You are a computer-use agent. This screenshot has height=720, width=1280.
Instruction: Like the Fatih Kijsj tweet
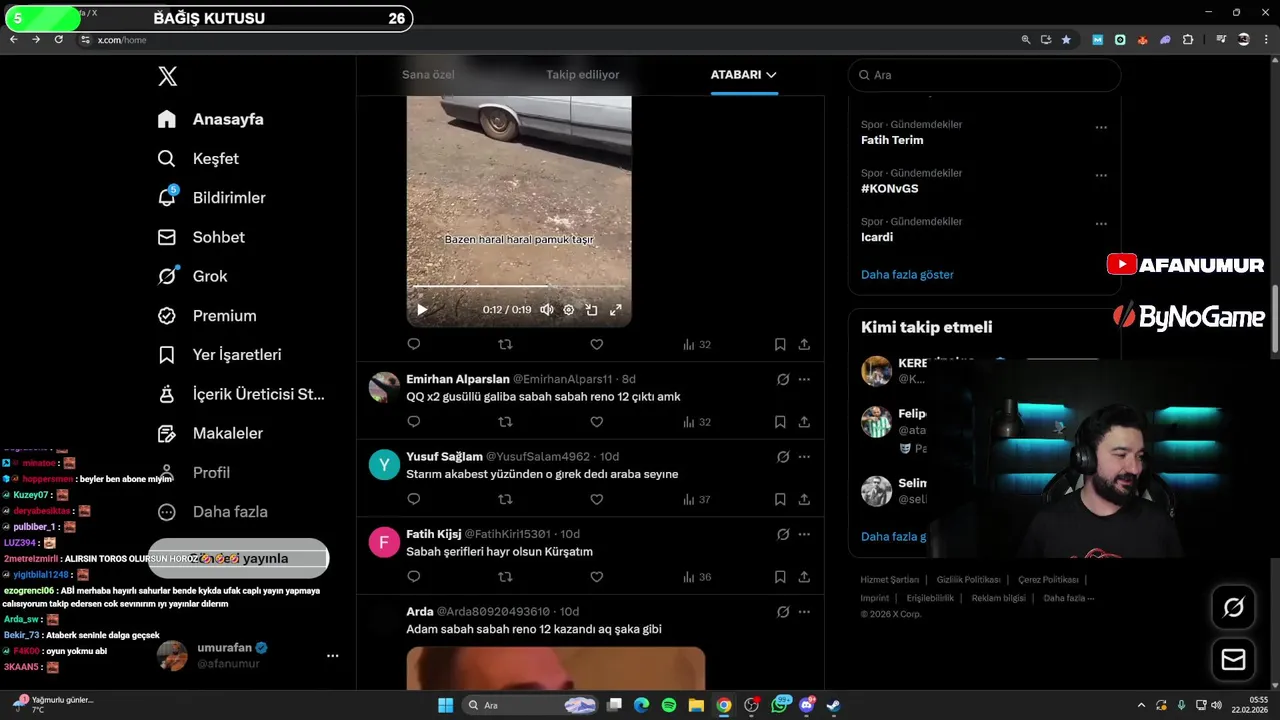point(597,577)
